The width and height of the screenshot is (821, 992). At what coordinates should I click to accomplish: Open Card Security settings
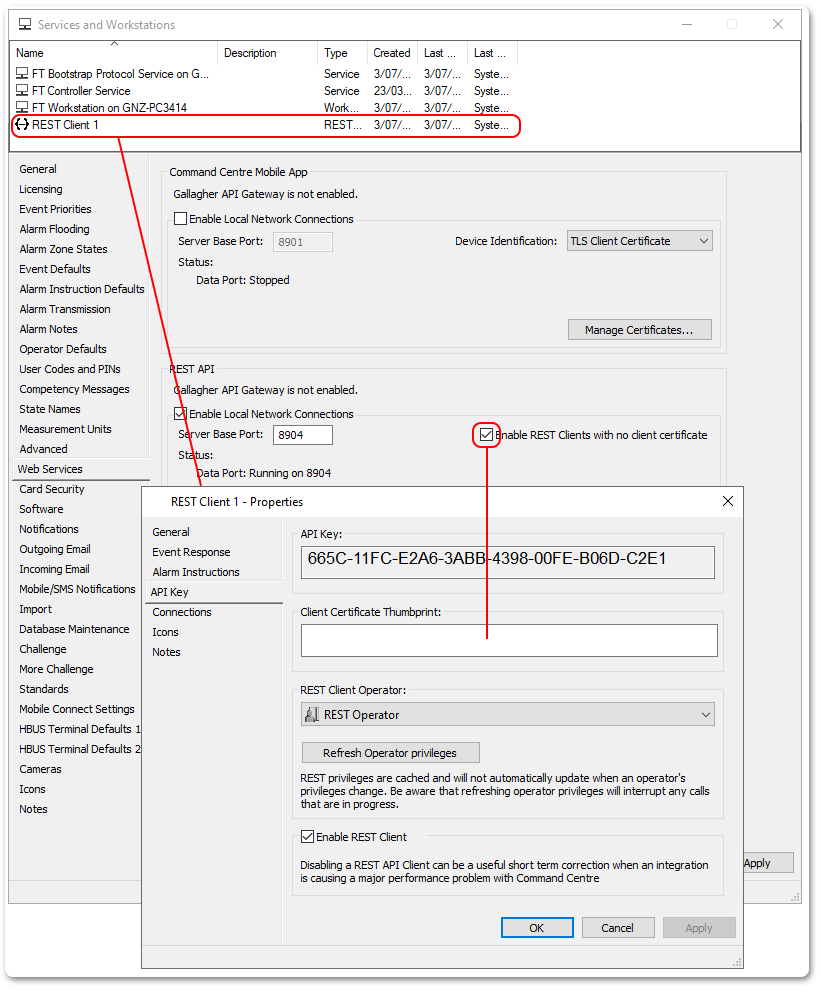51,490
